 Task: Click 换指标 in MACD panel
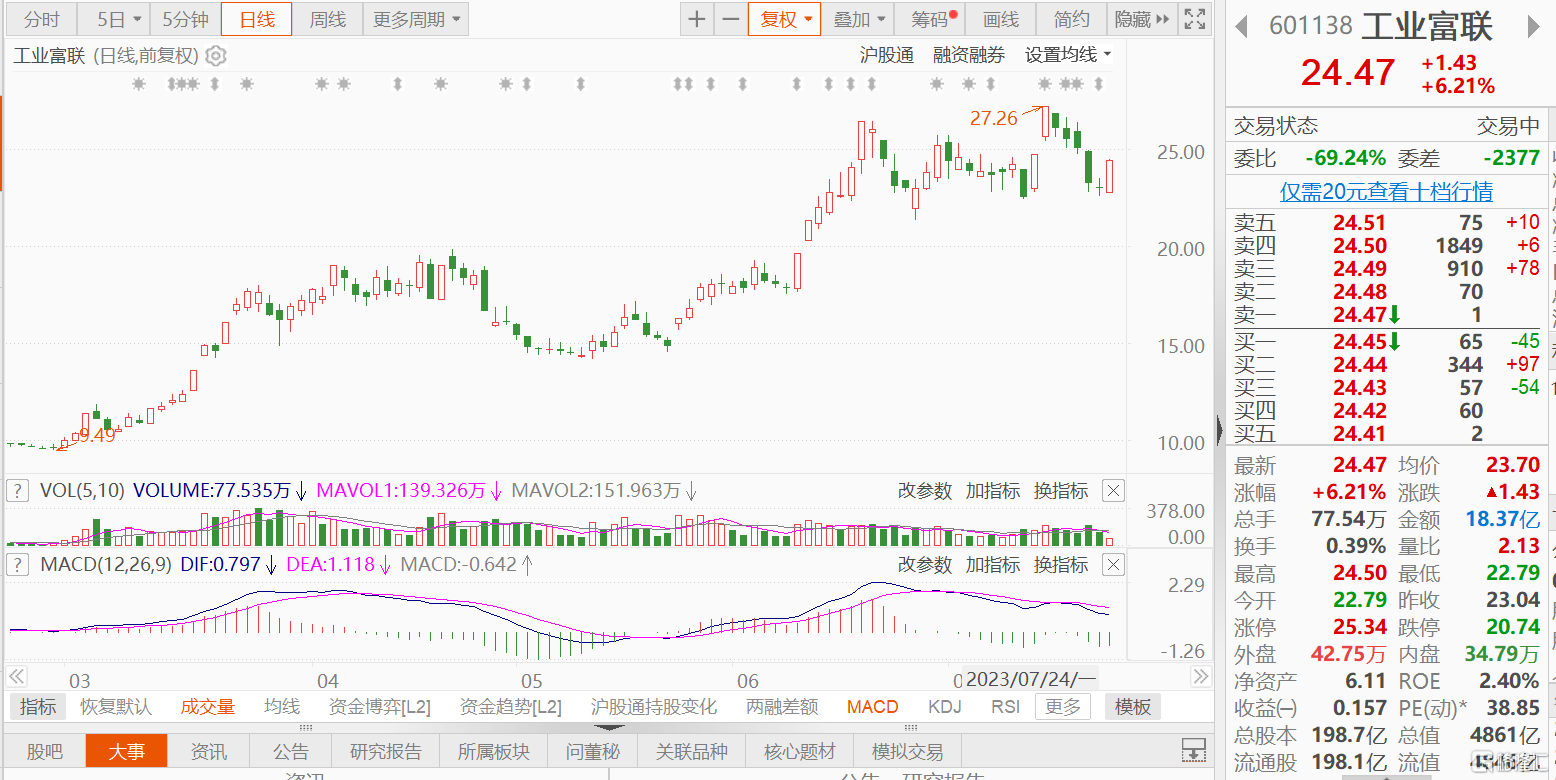pos(1060,564)
